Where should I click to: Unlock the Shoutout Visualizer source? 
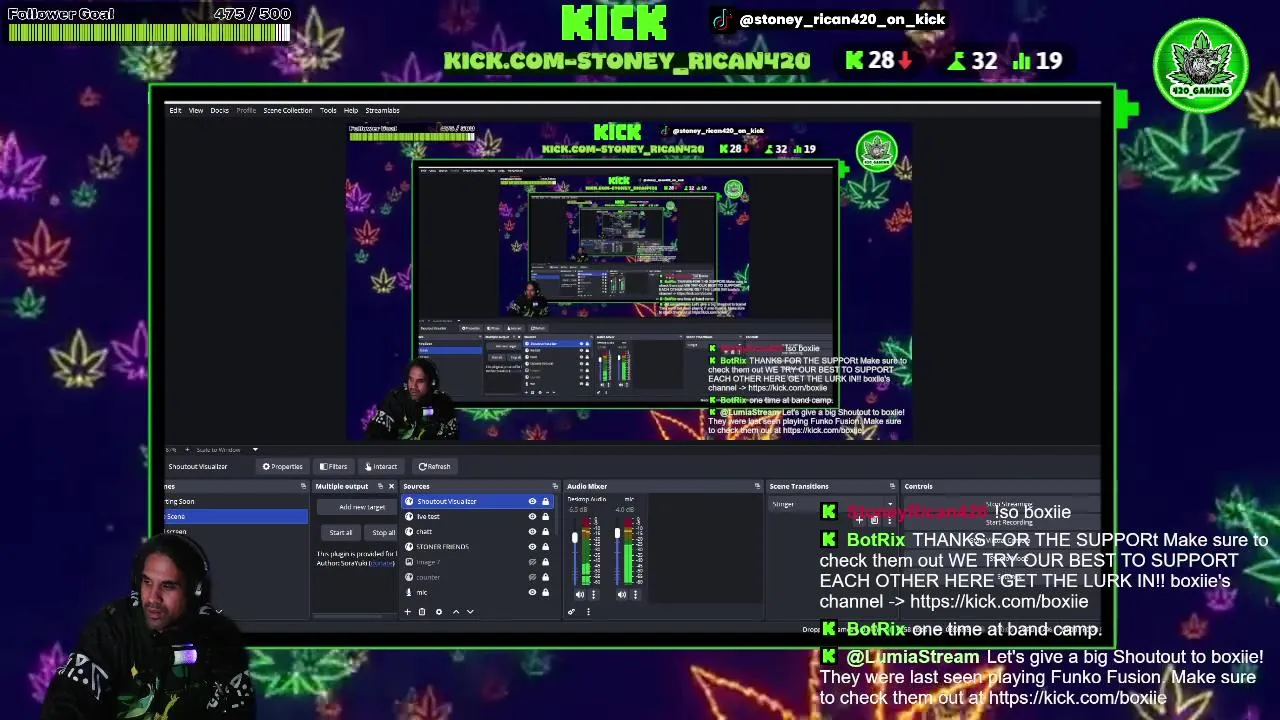pyautogui.click(x=545, y=501)
